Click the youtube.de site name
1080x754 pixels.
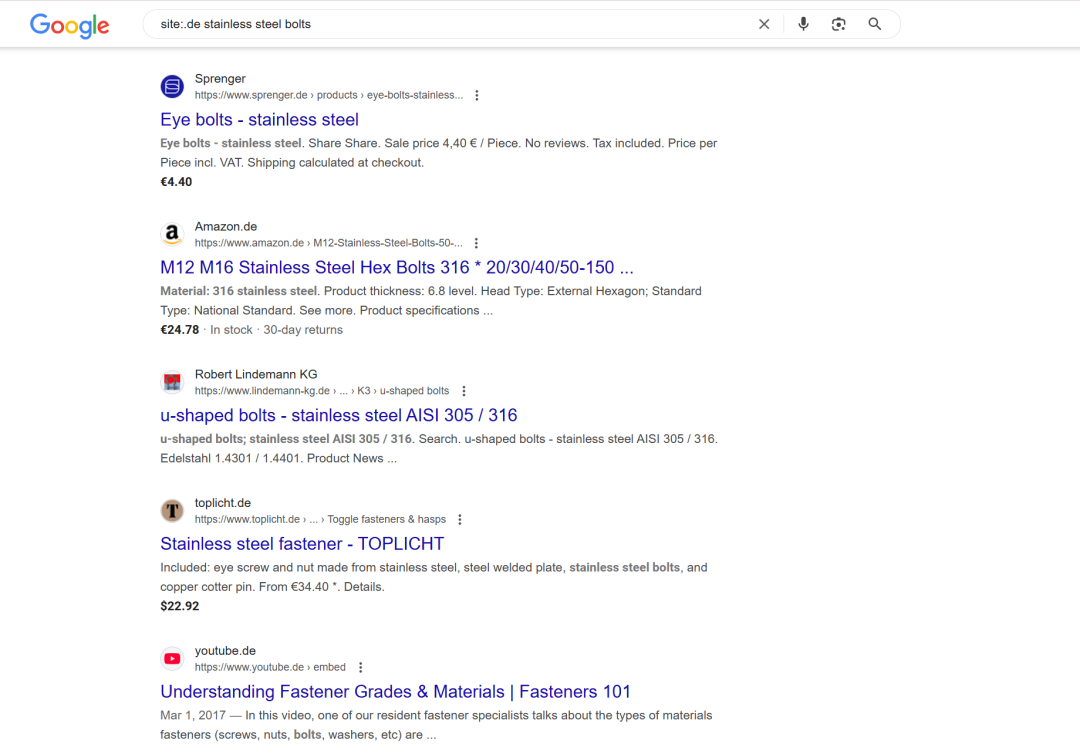[x=225, y=651]
